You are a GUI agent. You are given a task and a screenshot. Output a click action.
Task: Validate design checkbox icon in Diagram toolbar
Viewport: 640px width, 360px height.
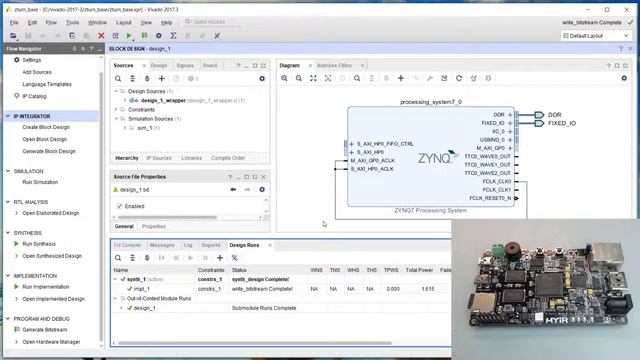tap(444, 78)
